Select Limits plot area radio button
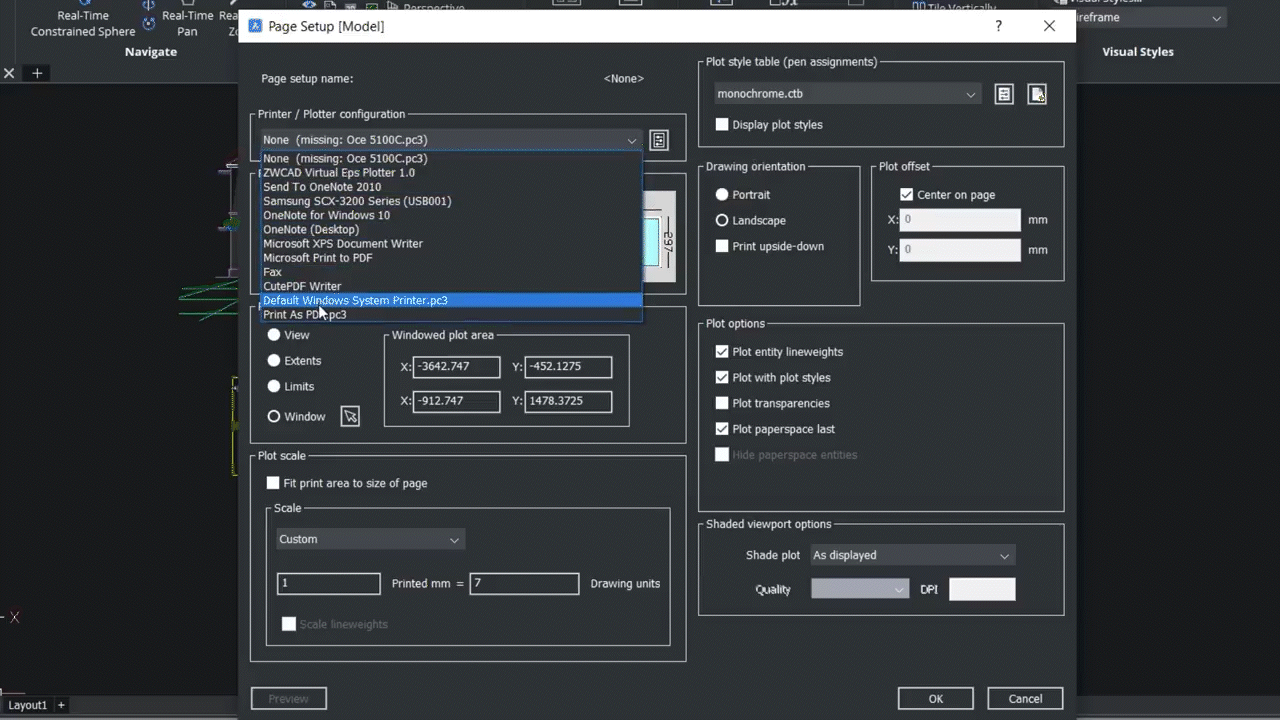 coord(274,386)
